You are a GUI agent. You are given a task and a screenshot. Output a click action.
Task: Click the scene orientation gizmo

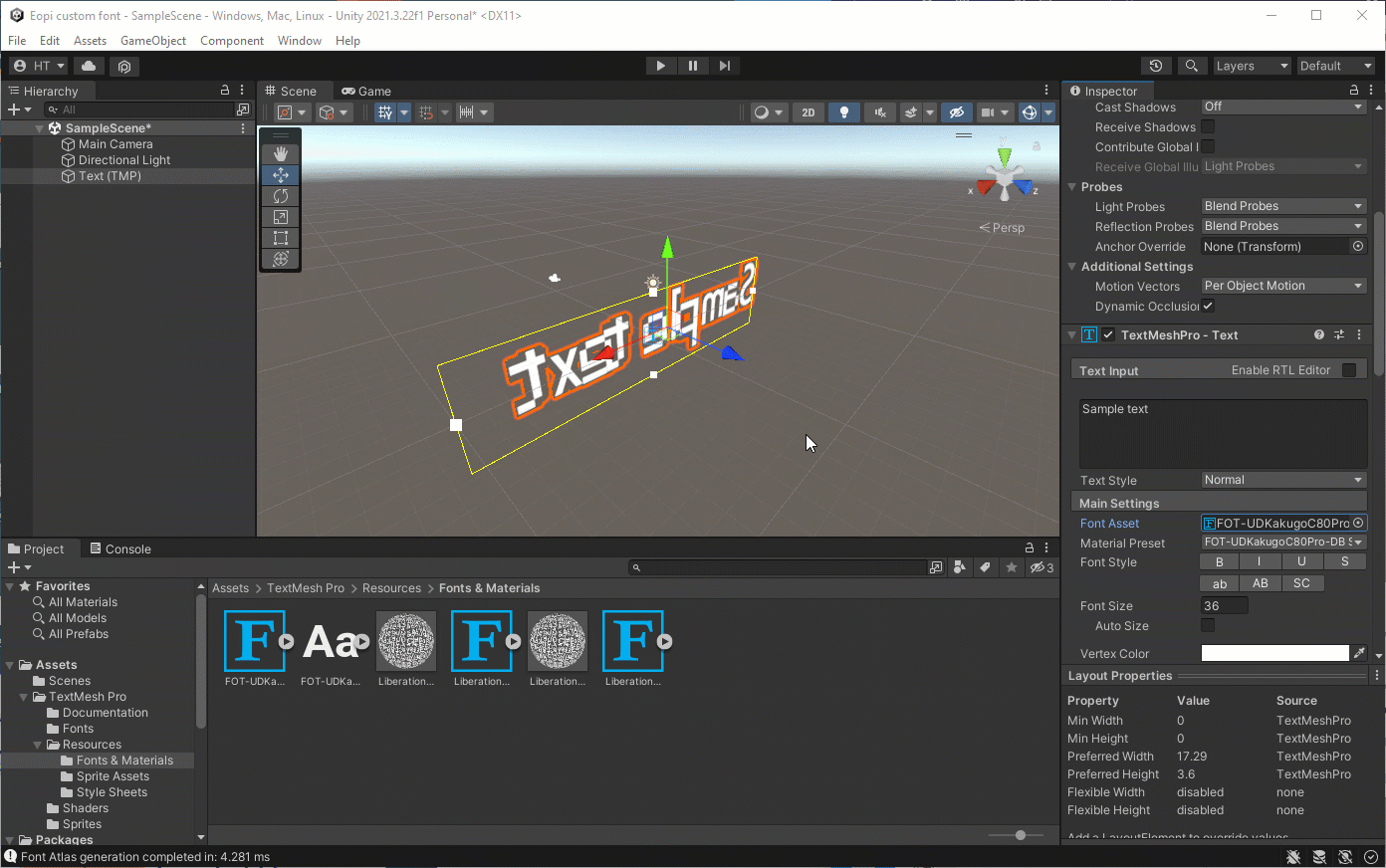[1005, 177]
